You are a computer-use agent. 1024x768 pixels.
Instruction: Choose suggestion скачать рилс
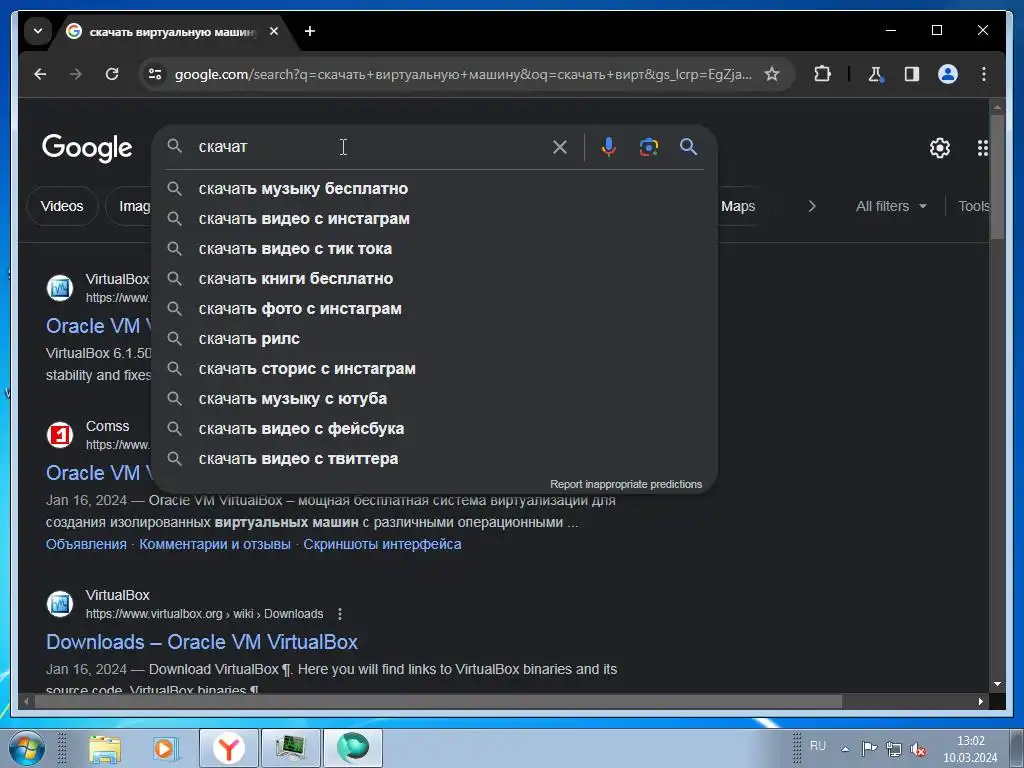tap(434, 339)
